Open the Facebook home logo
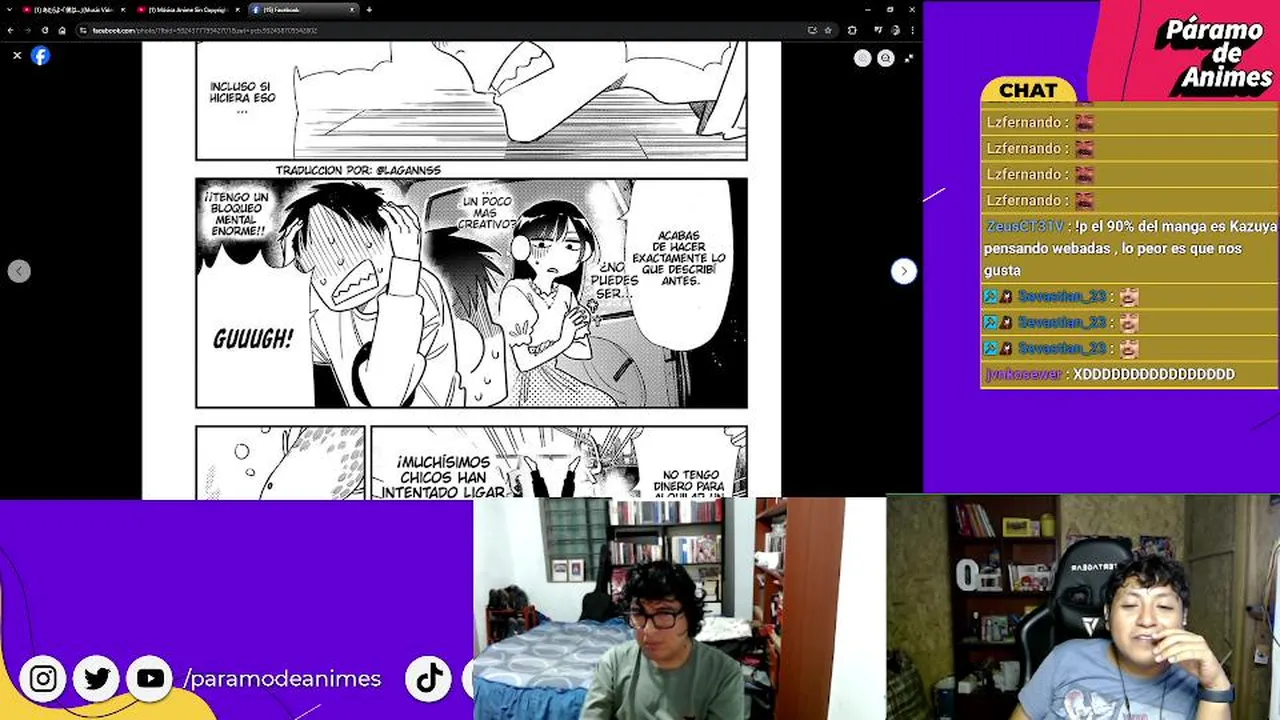 coord(40,56)
